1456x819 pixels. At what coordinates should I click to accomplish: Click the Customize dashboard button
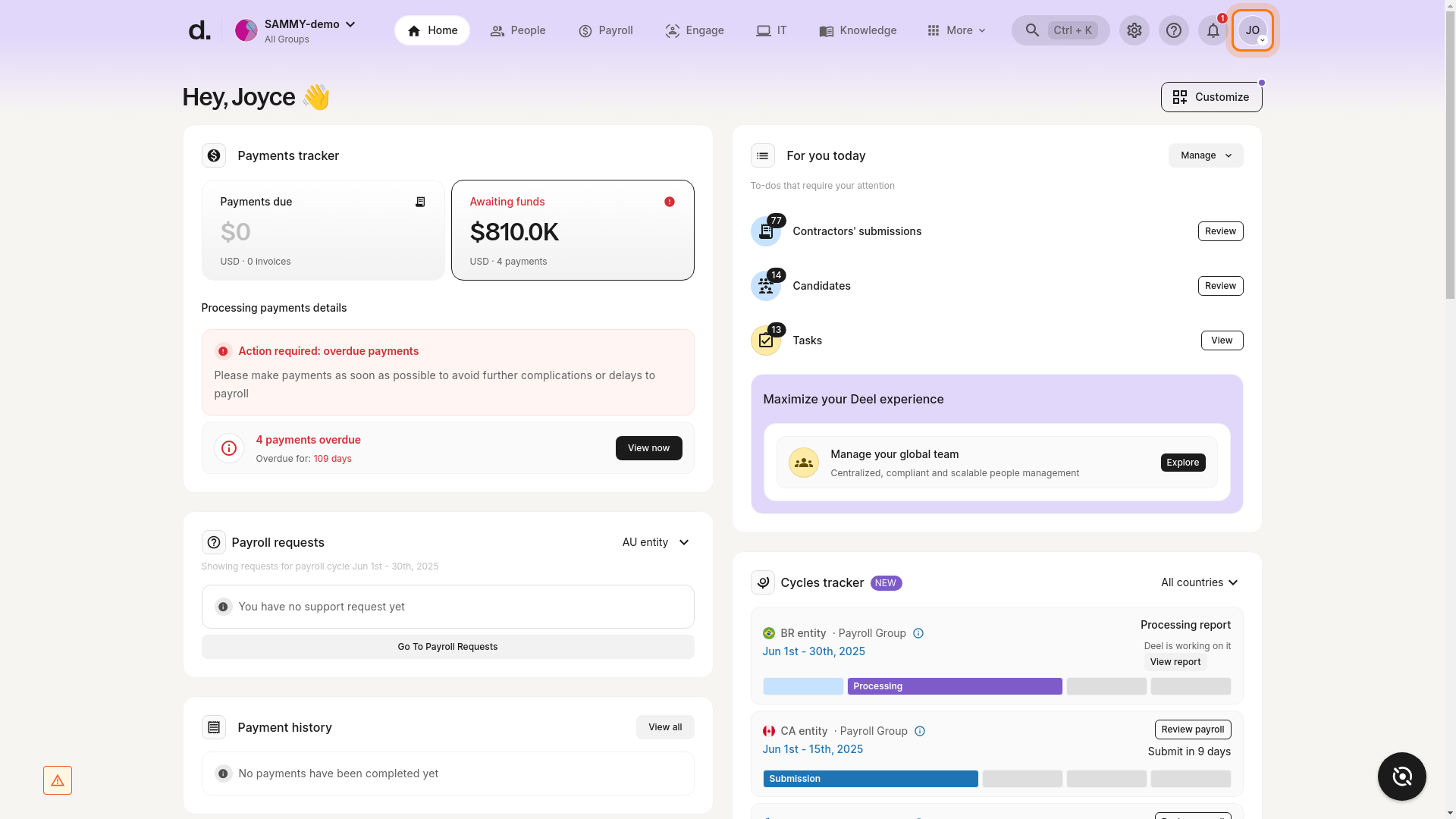click(x=1211, y=97)
